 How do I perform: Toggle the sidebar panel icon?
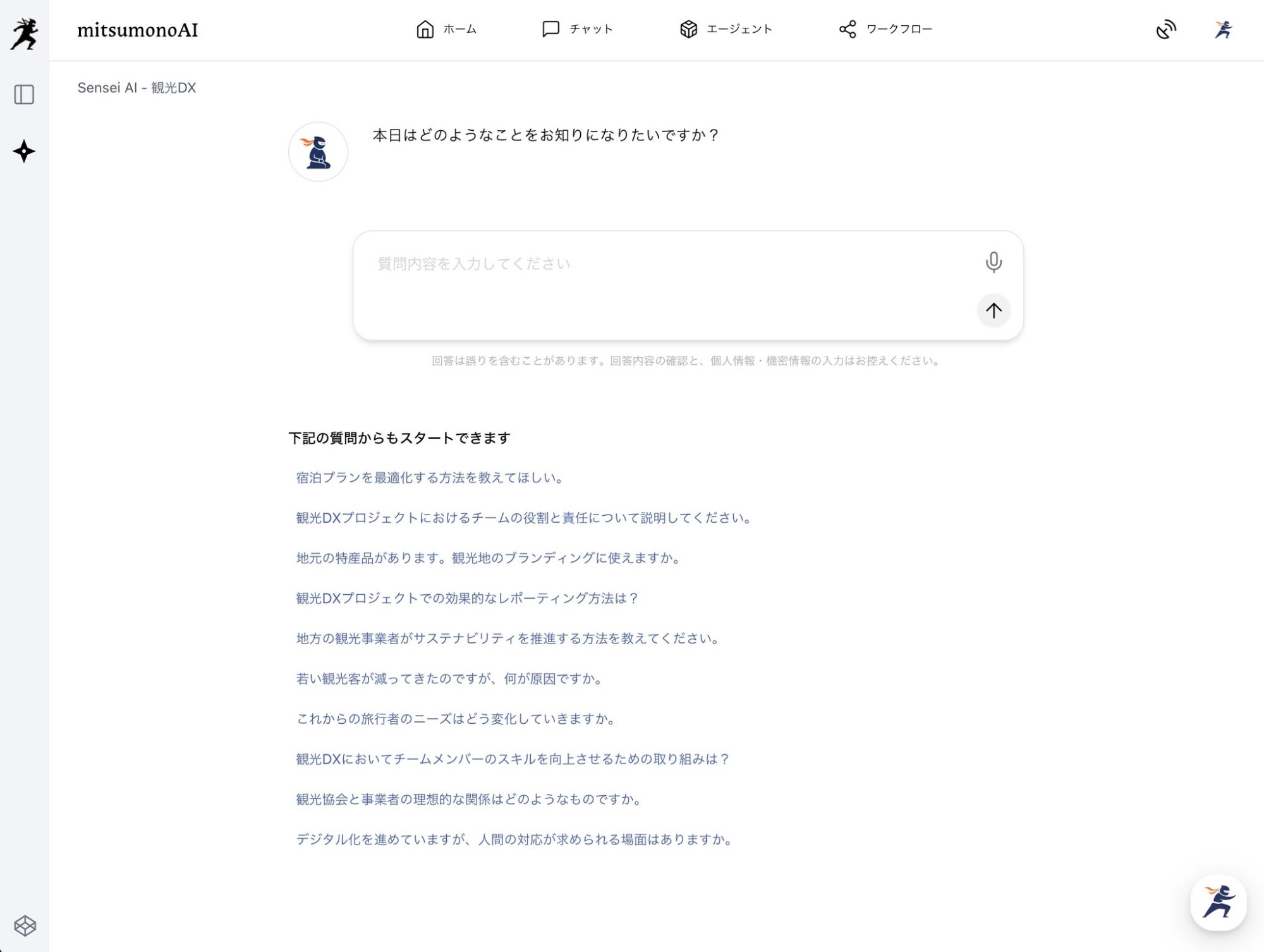pyautogui.click(x=24, y=95)
